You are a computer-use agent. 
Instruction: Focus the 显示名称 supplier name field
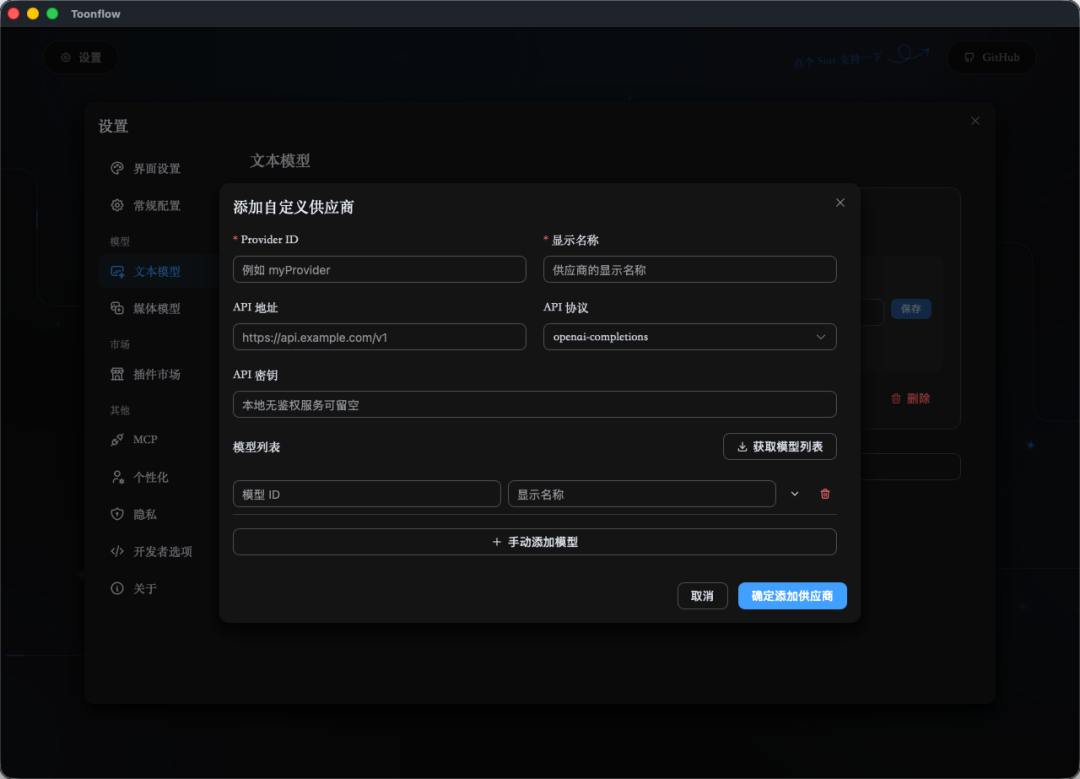[689, 269]
